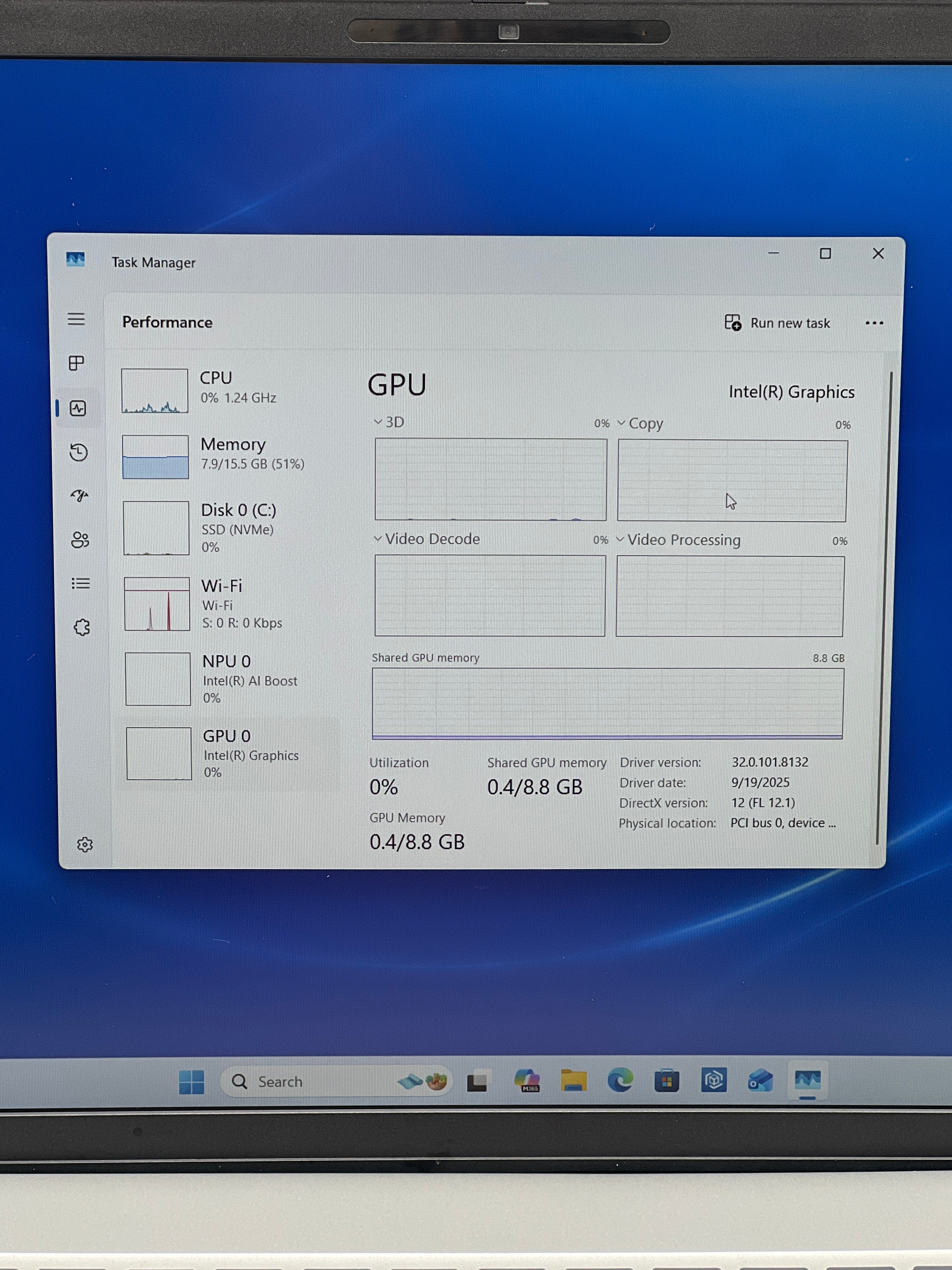Maximize the Task Manager window
The image size is (952, 1270).
click(x=825, y=253)
